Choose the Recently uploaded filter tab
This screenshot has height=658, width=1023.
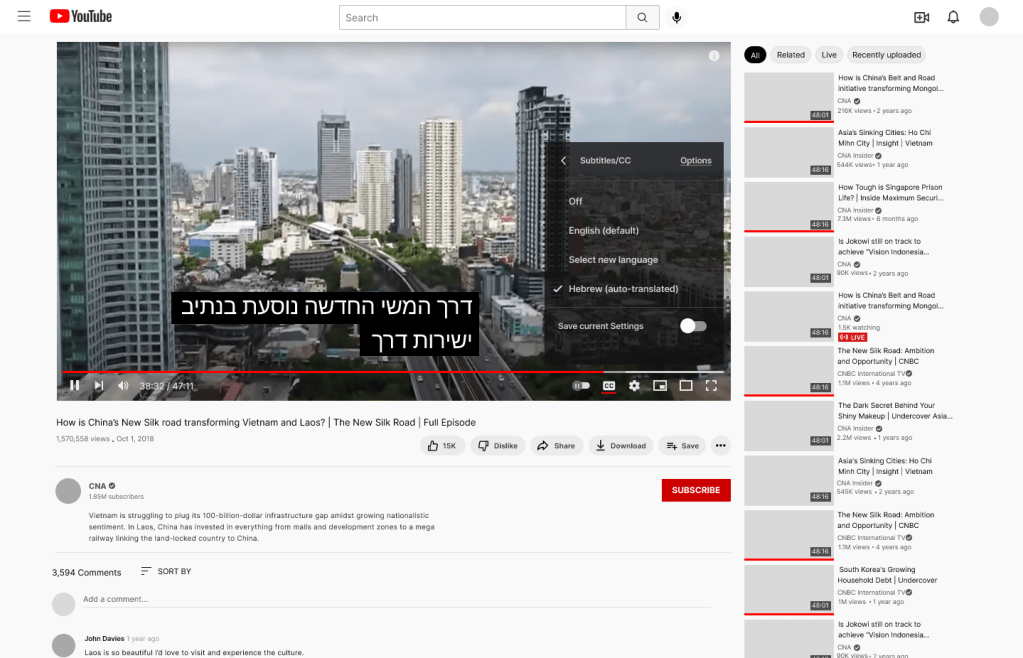click(887, 55)
